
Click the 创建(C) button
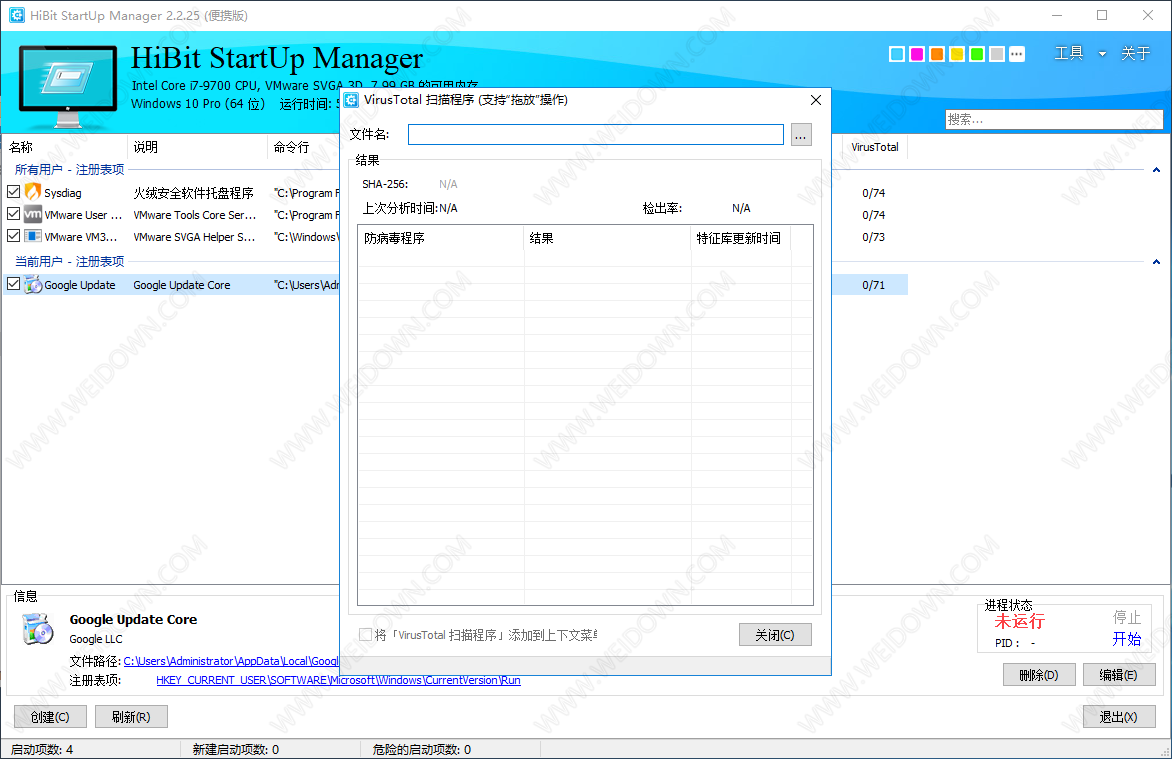tap(50, 717)
